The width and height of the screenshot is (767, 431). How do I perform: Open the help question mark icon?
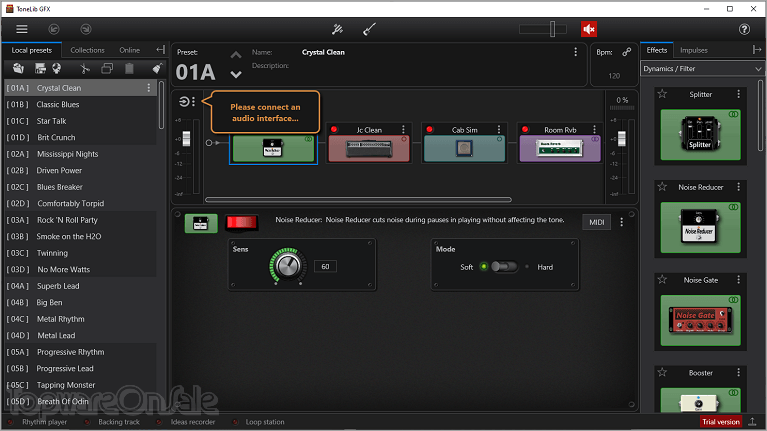[x=744, y=29]
